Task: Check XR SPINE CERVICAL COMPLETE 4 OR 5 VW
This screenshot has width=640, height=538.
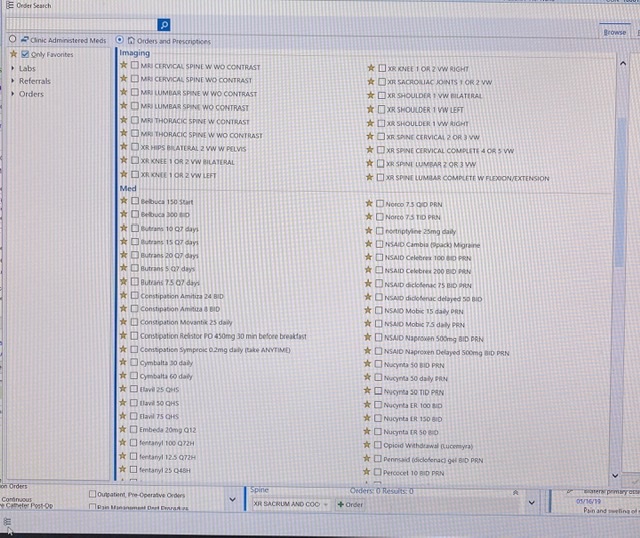Action: [381, 150]
